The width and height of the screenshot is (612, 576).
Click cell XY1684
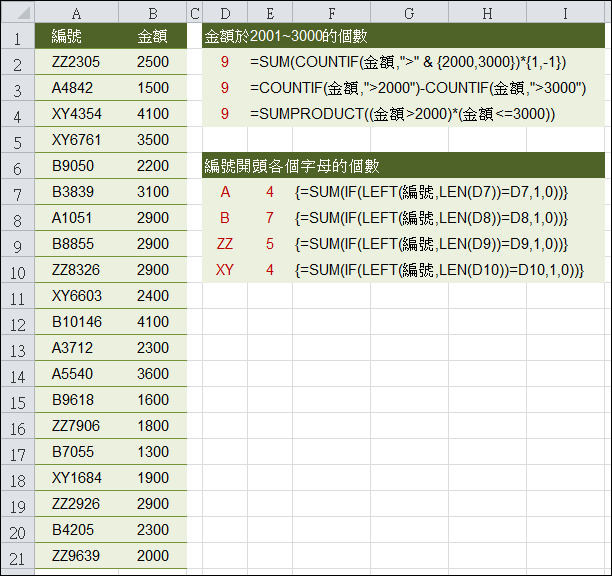(76, 478)
